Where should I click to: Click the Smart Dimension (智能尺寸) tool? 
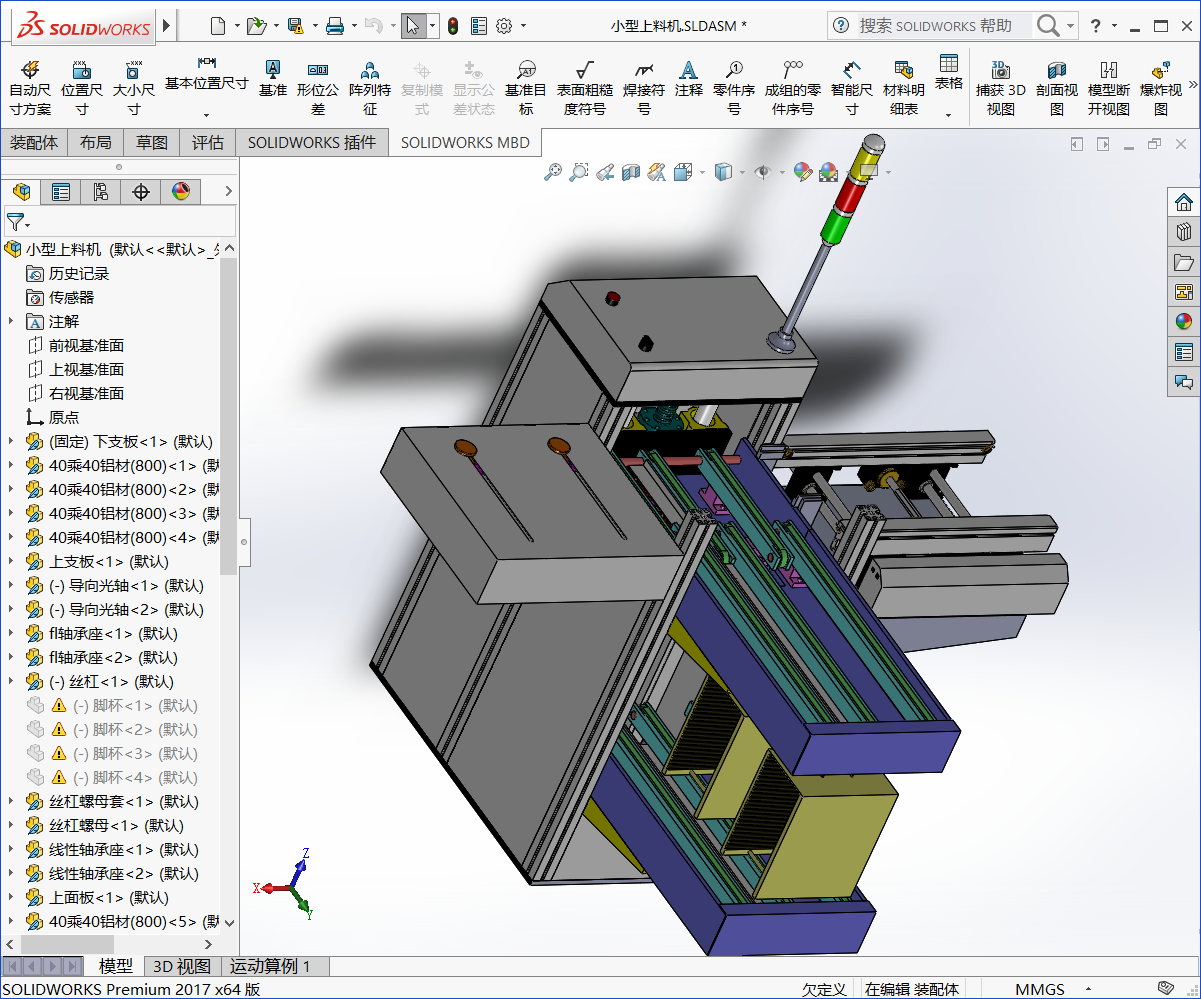pos(852,87)
